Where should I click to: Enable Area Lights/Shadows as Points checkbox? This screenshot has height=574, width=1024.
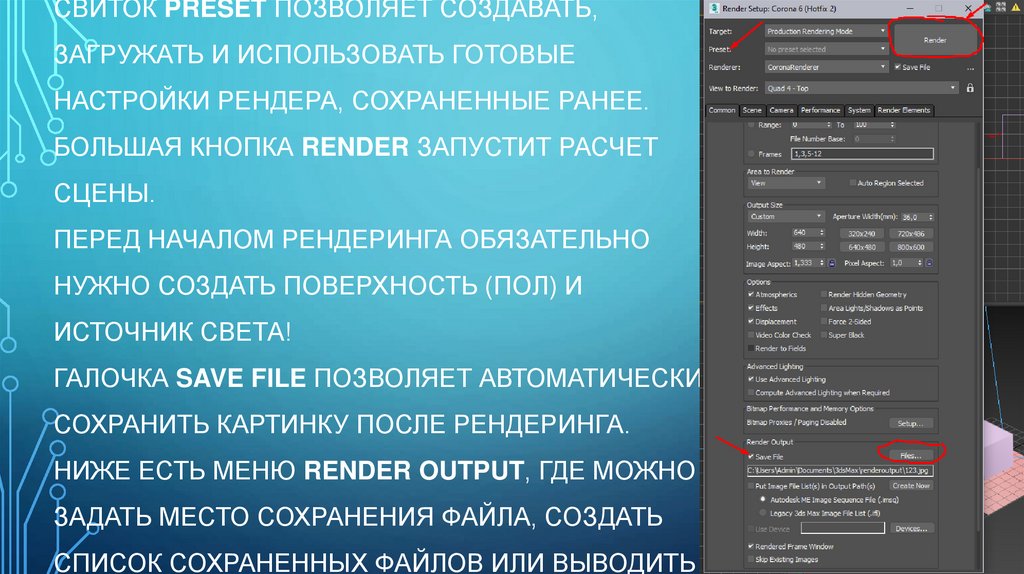coord(824,308)
